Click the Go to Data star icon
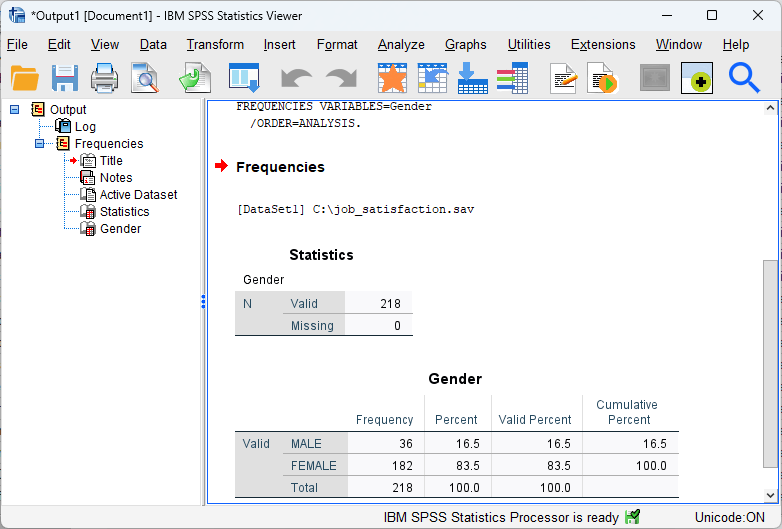Image resolution: width=782 pixels, height=529 pixels. 392,78
